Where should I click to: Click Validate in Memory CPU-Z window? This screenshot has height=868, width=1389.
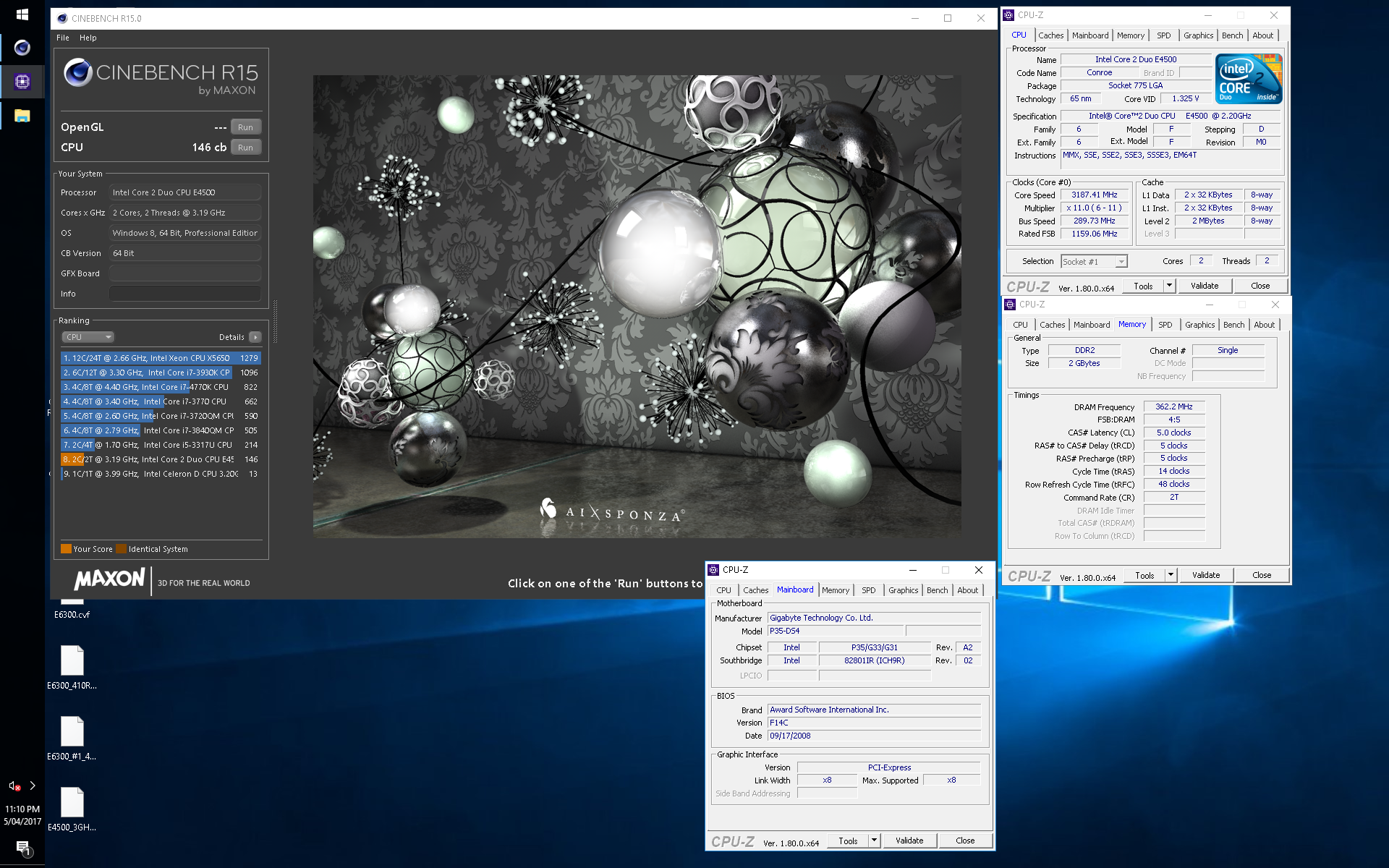1206,575
